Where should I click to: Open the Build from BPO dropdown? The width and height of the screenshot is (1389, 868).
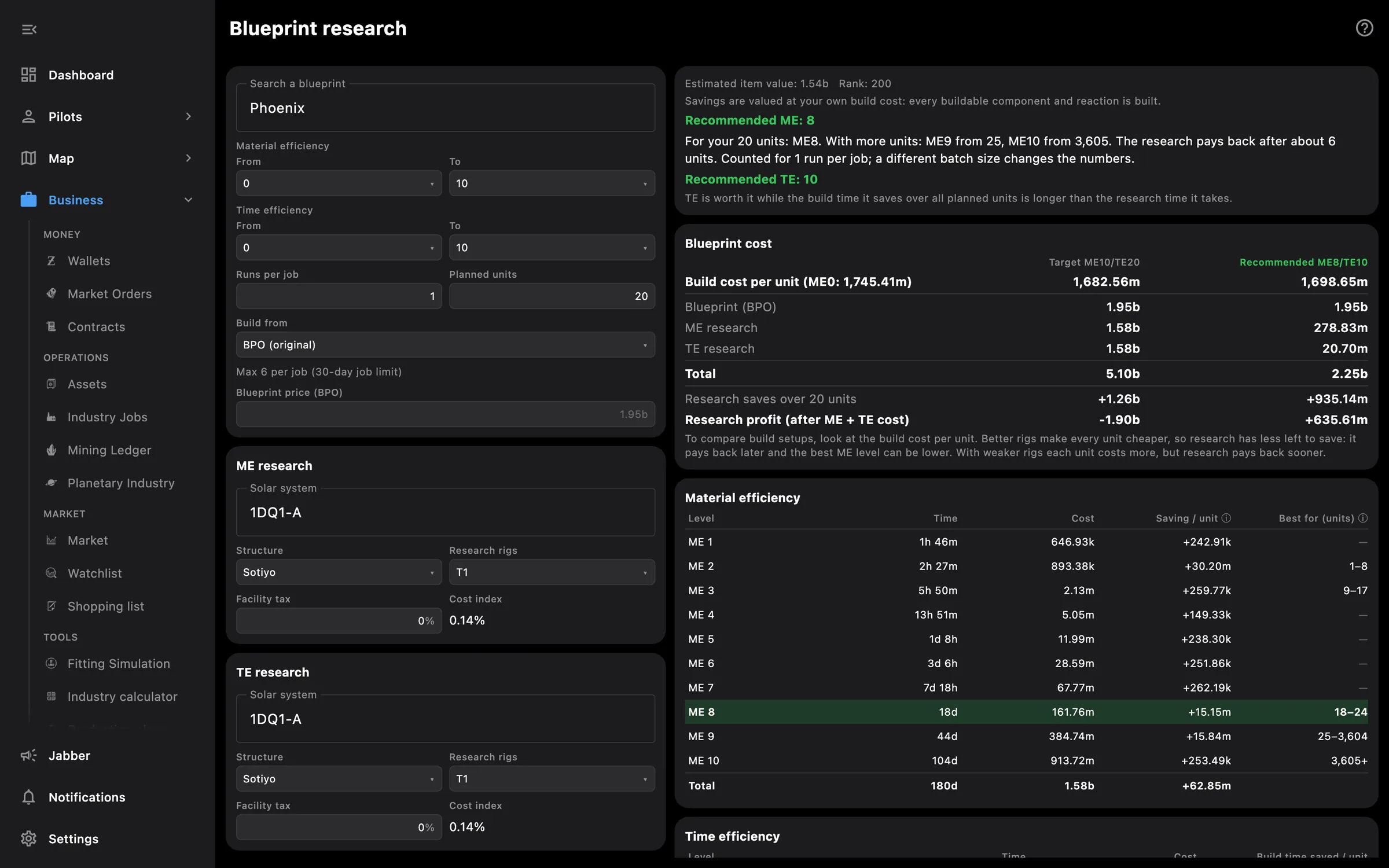(x=446, y=345)
